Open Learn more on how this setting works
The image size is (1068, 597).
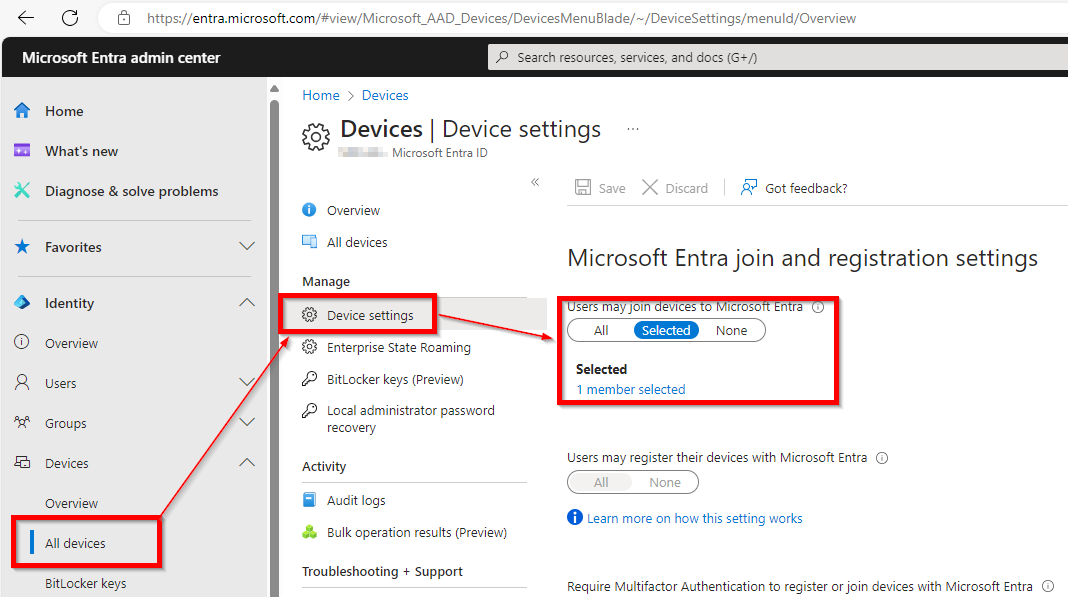tap(695, 519)
